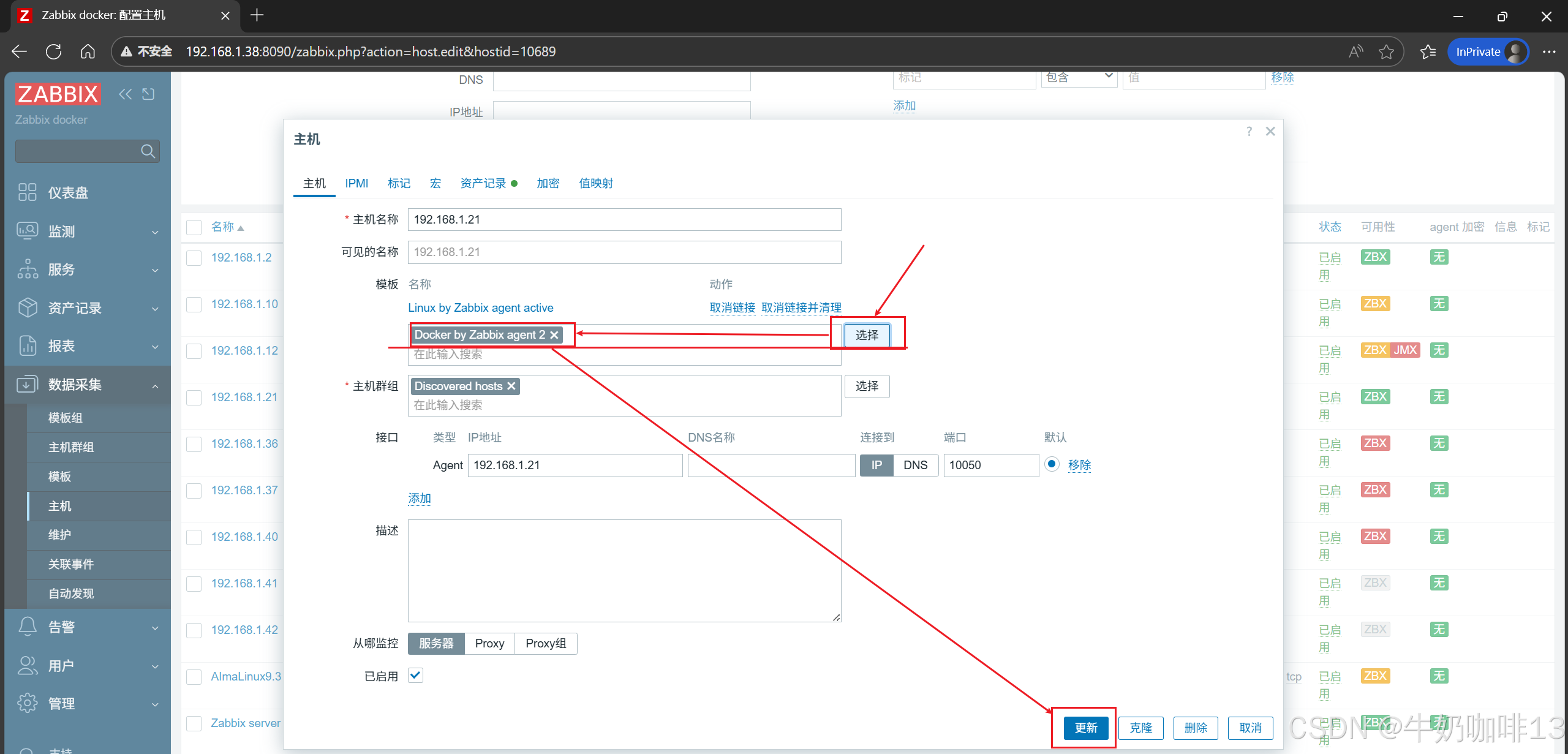Close the 主机 dialog with the X icon
Viewport: 1568px width, 754px height.
pos(1270,132)
